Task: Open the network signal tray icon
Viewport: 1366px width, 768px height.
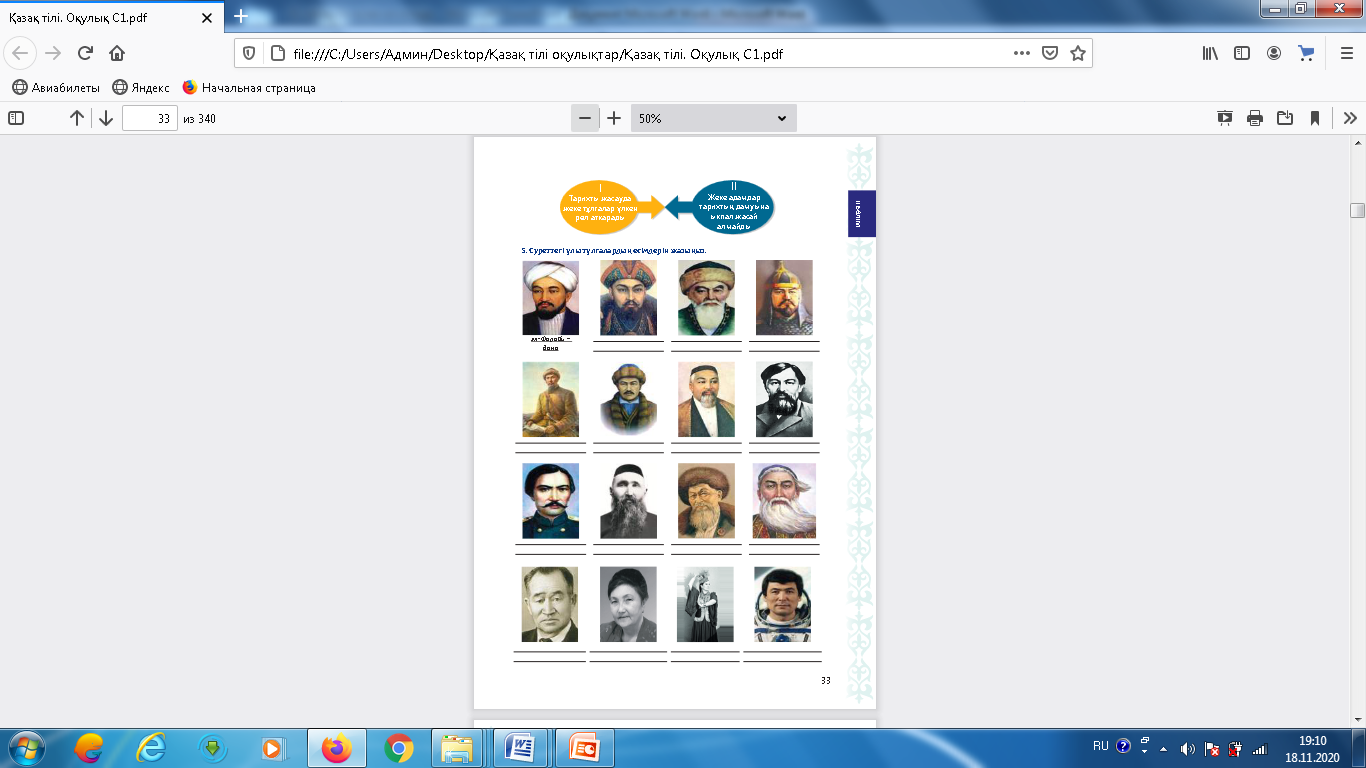Action: click(1259, 748)
